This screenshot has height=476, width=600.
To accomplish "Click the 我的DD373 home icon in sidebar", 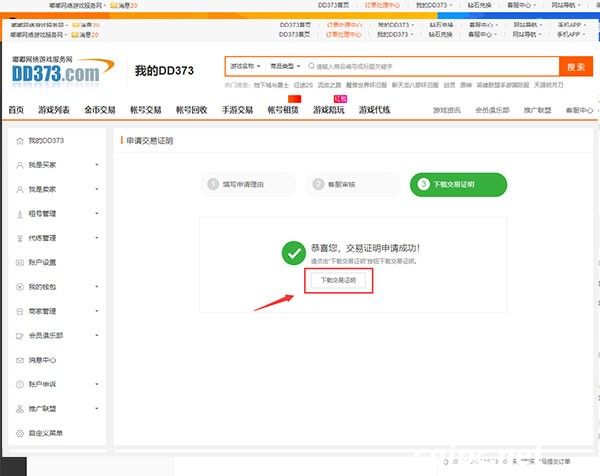I will click(x=20, y=141).
